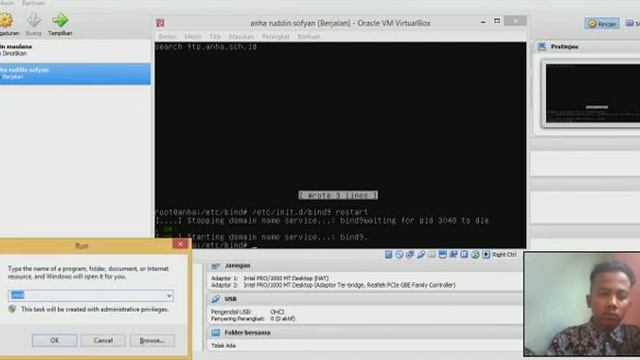
Task: Click the Folder bersama section icon
Action: click(x=216, y=333)
